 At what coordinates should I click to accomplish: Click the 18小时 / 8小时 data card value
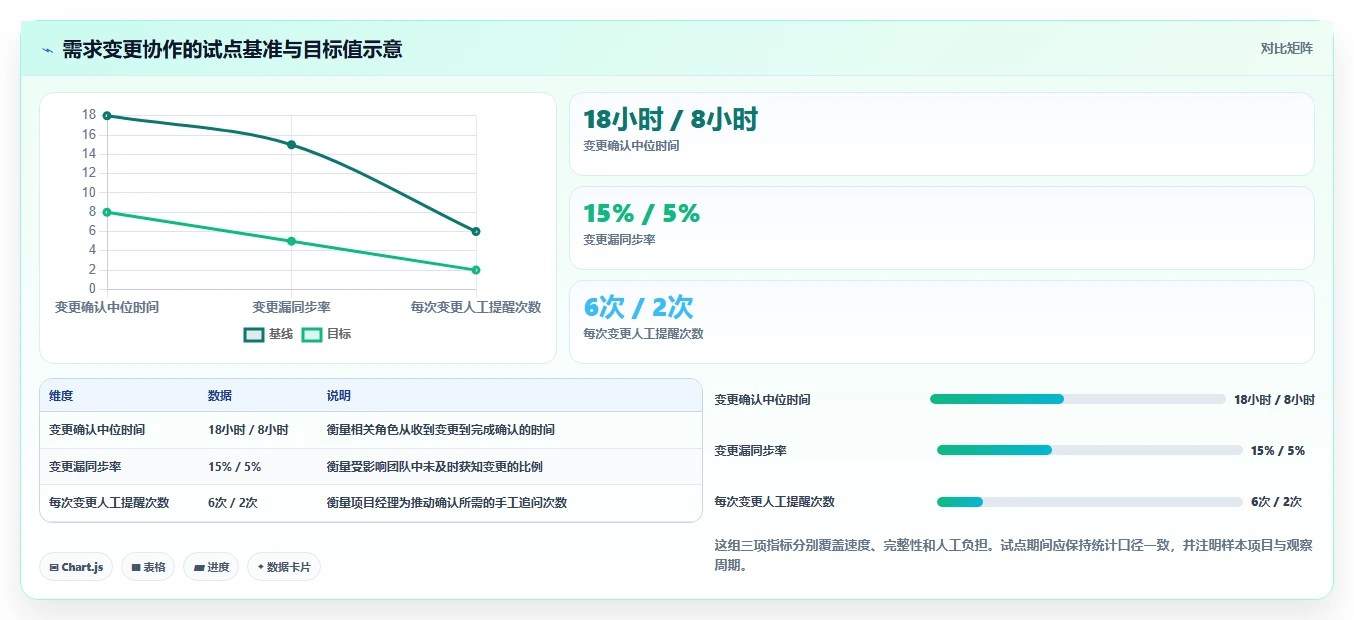click(670, 120)
